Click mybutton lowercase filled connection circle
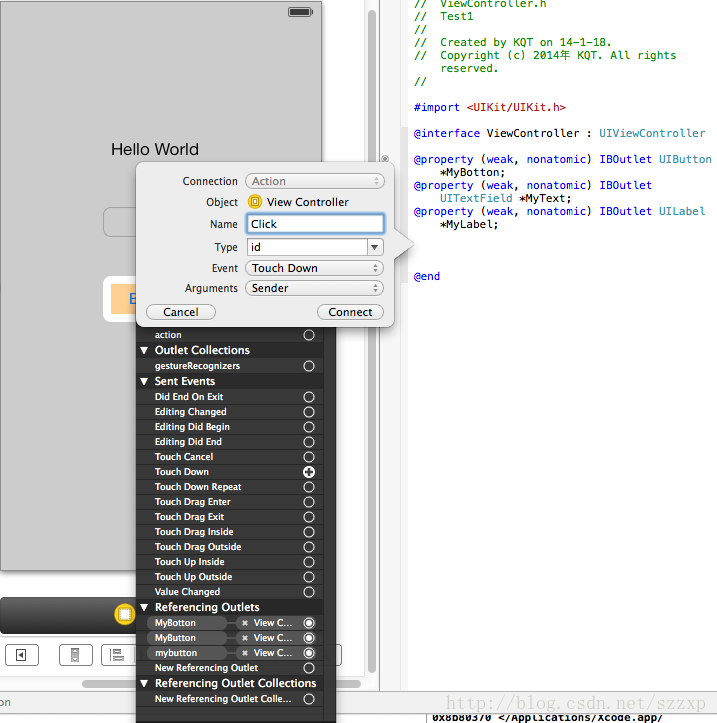 click(x=309, y=653)
